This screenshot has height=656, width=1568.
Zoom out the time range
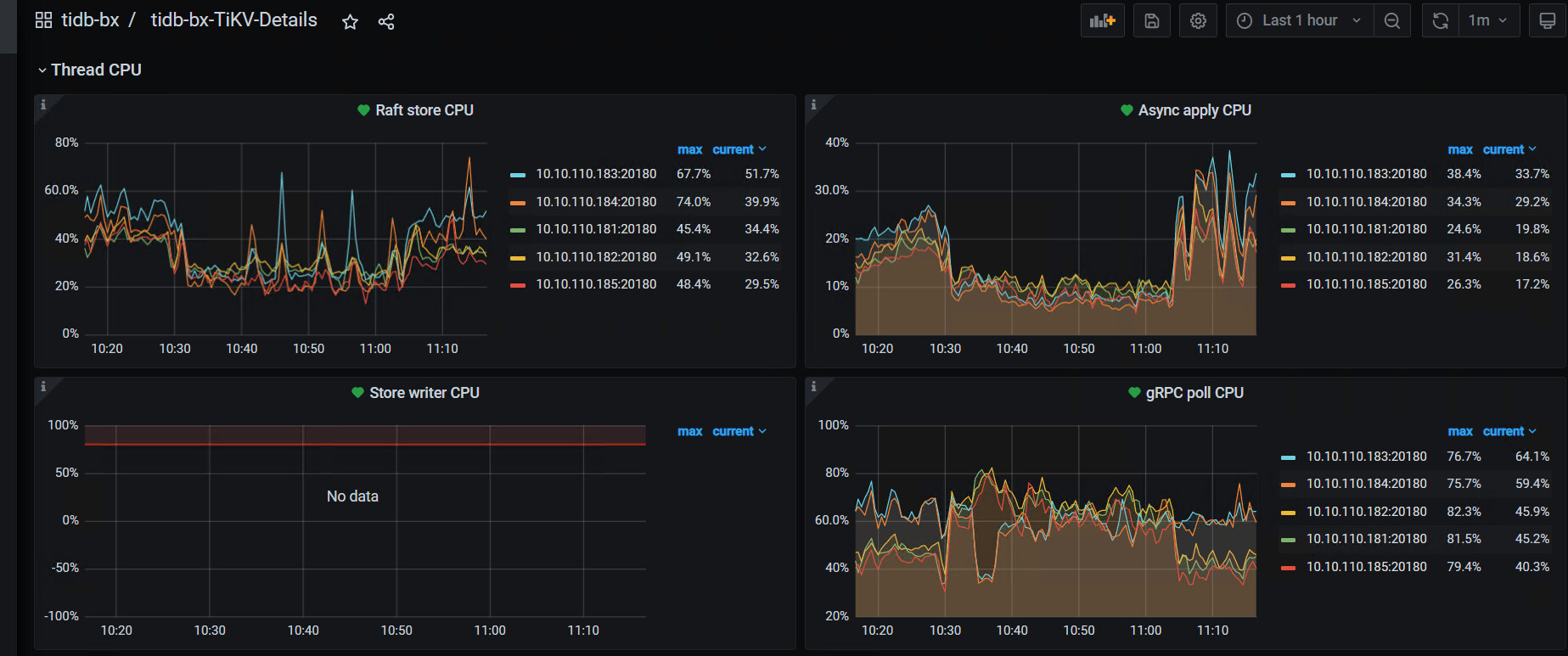1391,21
